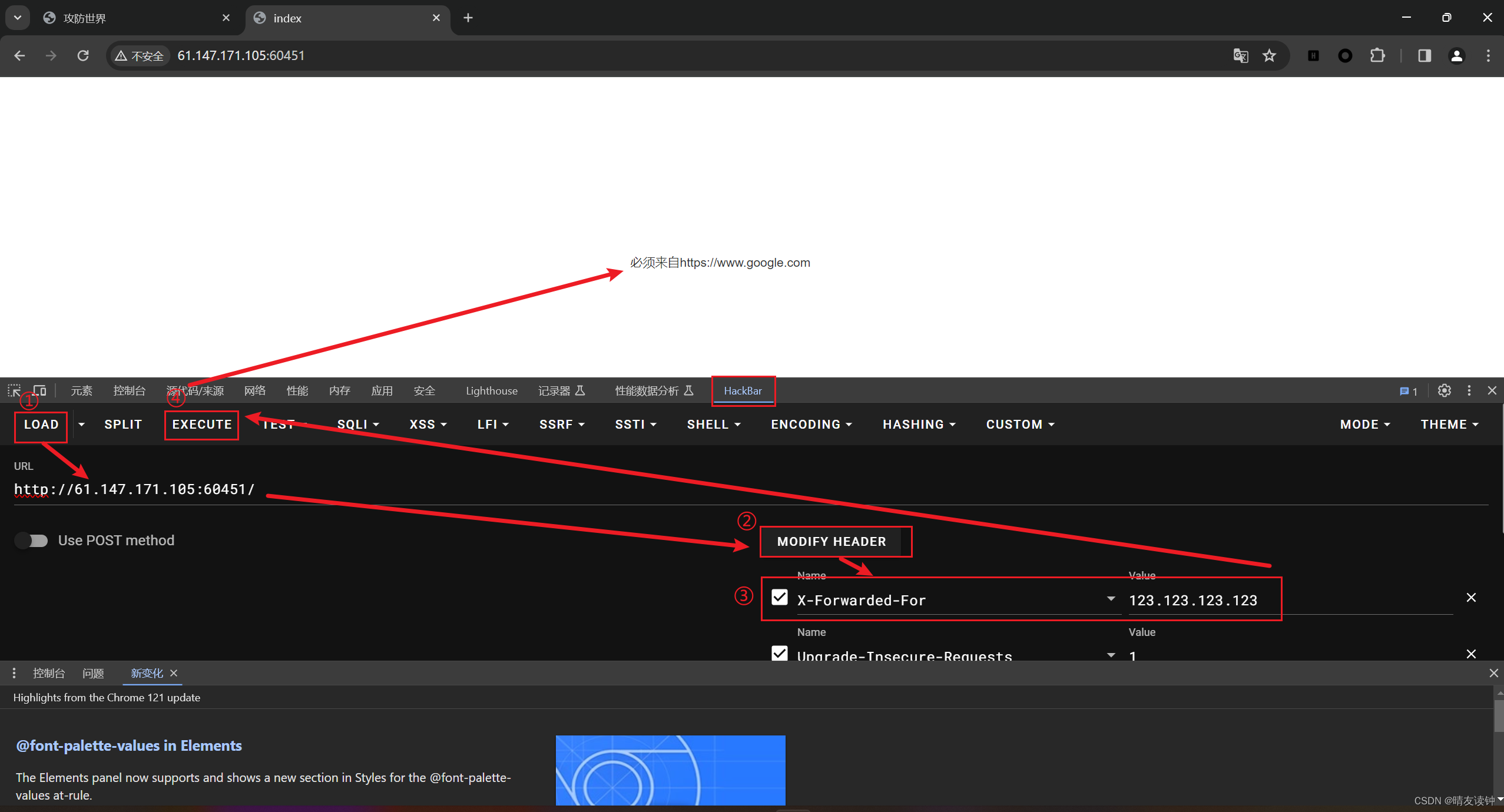Switch to the HackBar panel tab

click(x=743, y=390)
